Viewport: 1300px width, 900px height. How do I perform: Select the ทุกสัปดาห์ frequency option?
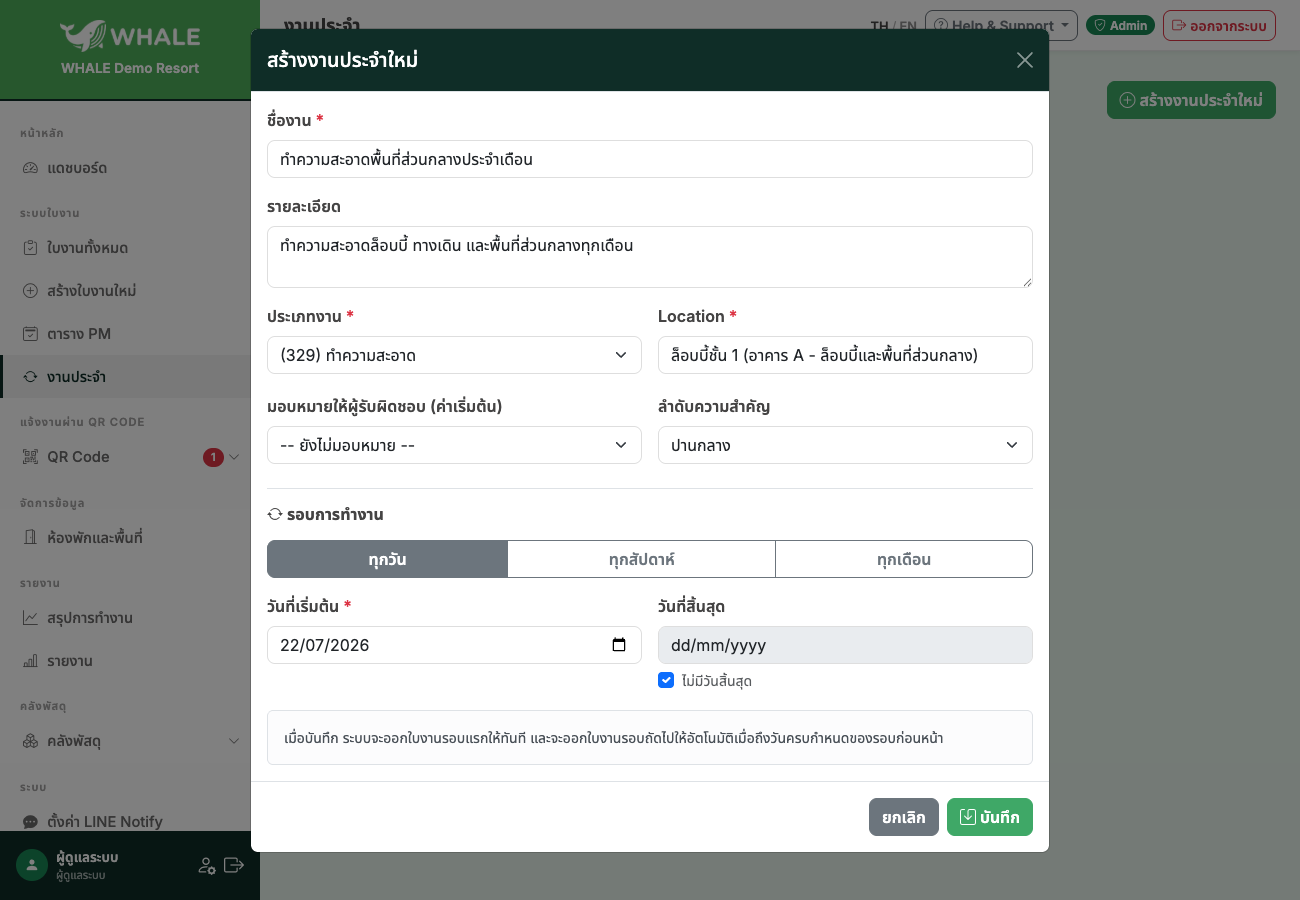tap(641, 559)
